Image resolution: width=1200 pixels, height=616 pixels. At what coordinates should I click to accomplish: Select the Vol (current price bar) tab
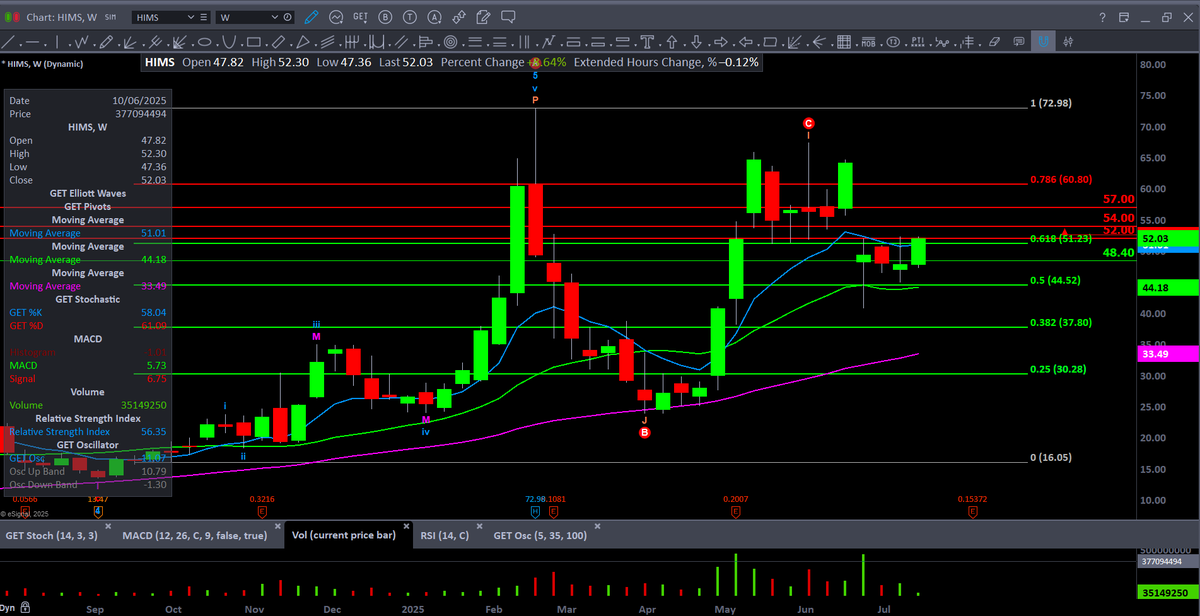343,535
